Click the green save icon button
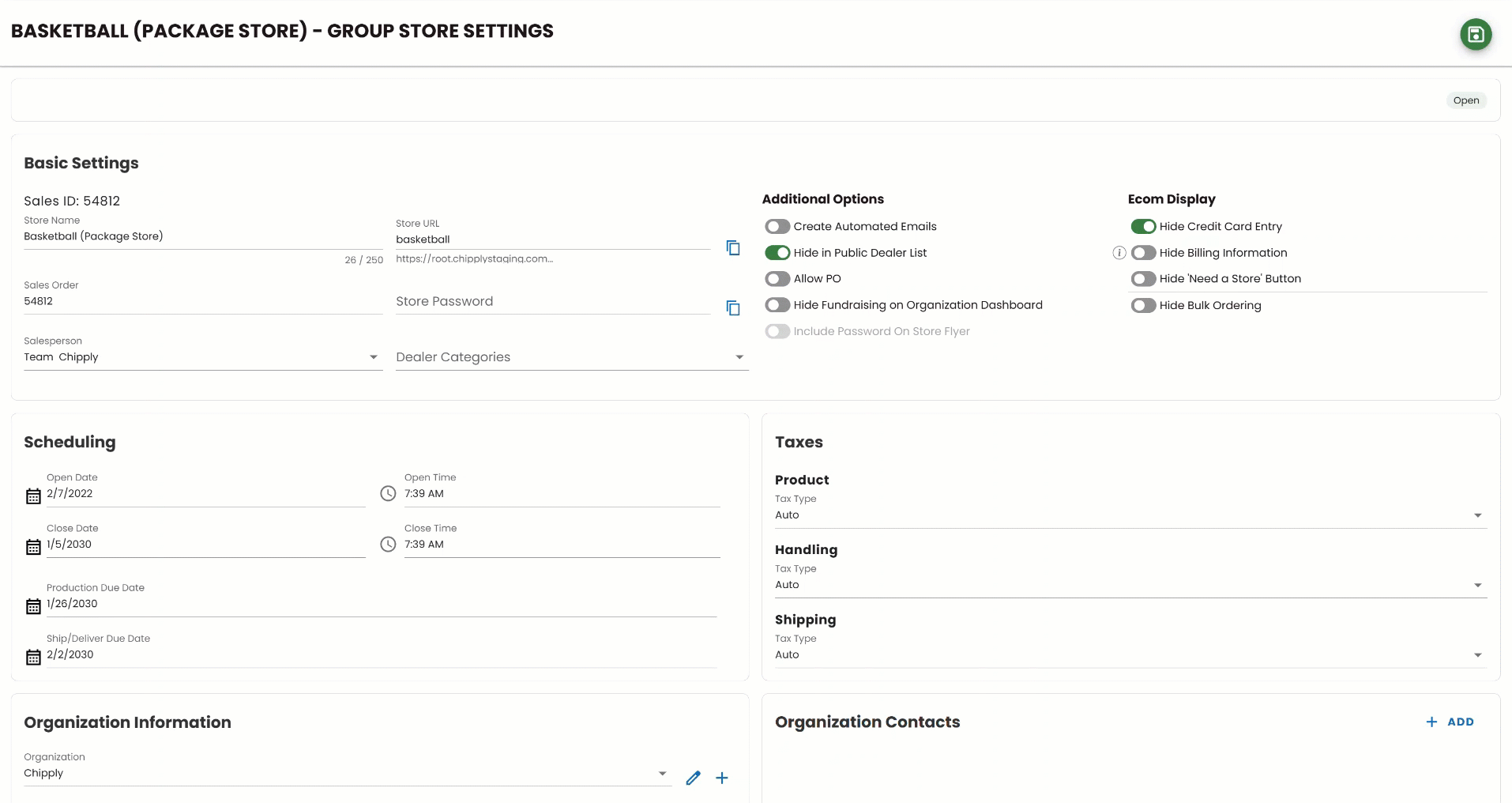Screen dimensions: 1512x803 click(1475, 34)
